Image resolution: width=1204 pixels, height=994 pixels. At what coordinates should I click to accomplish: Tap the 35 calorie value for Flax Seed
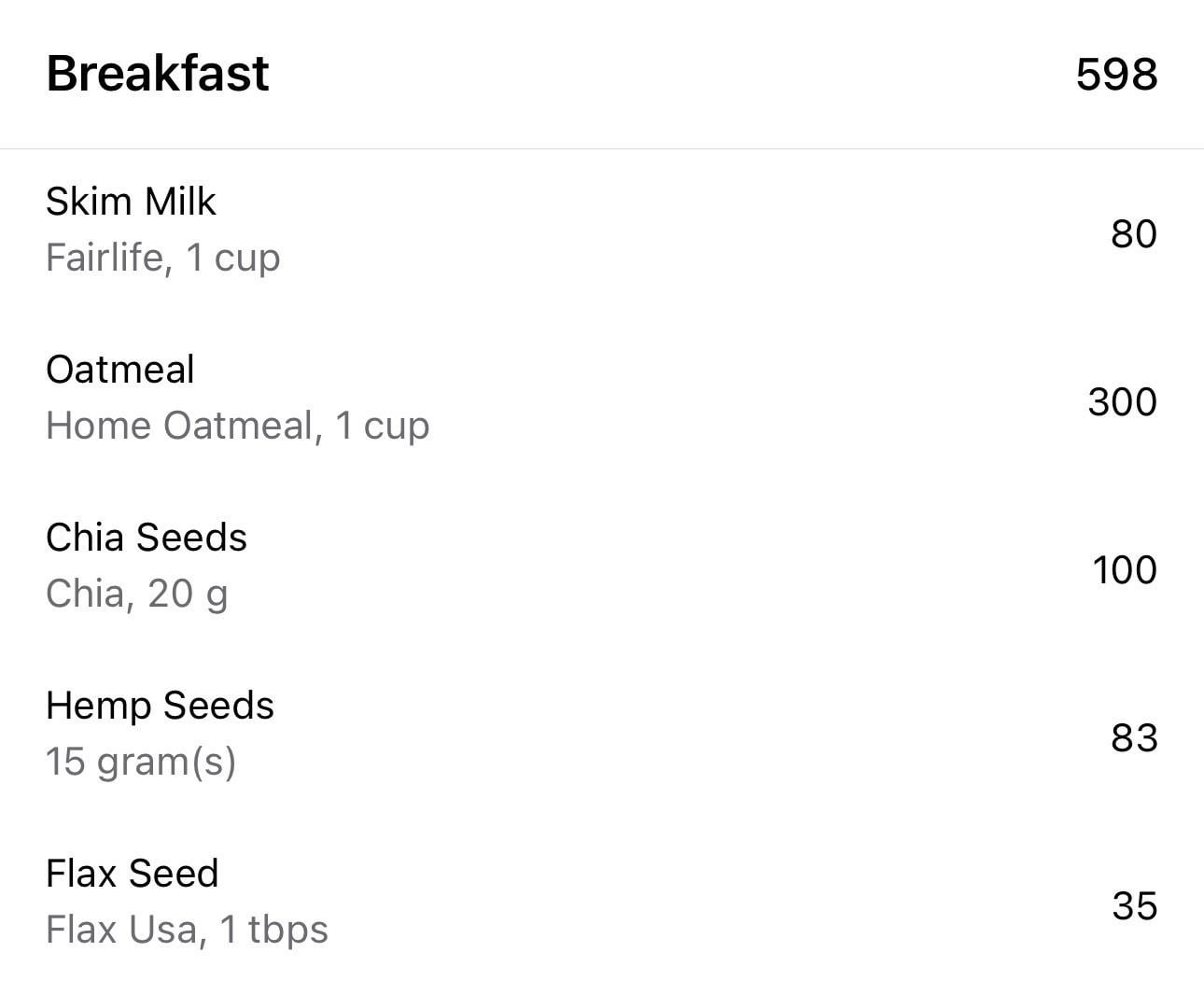[x=1135, y=906]
